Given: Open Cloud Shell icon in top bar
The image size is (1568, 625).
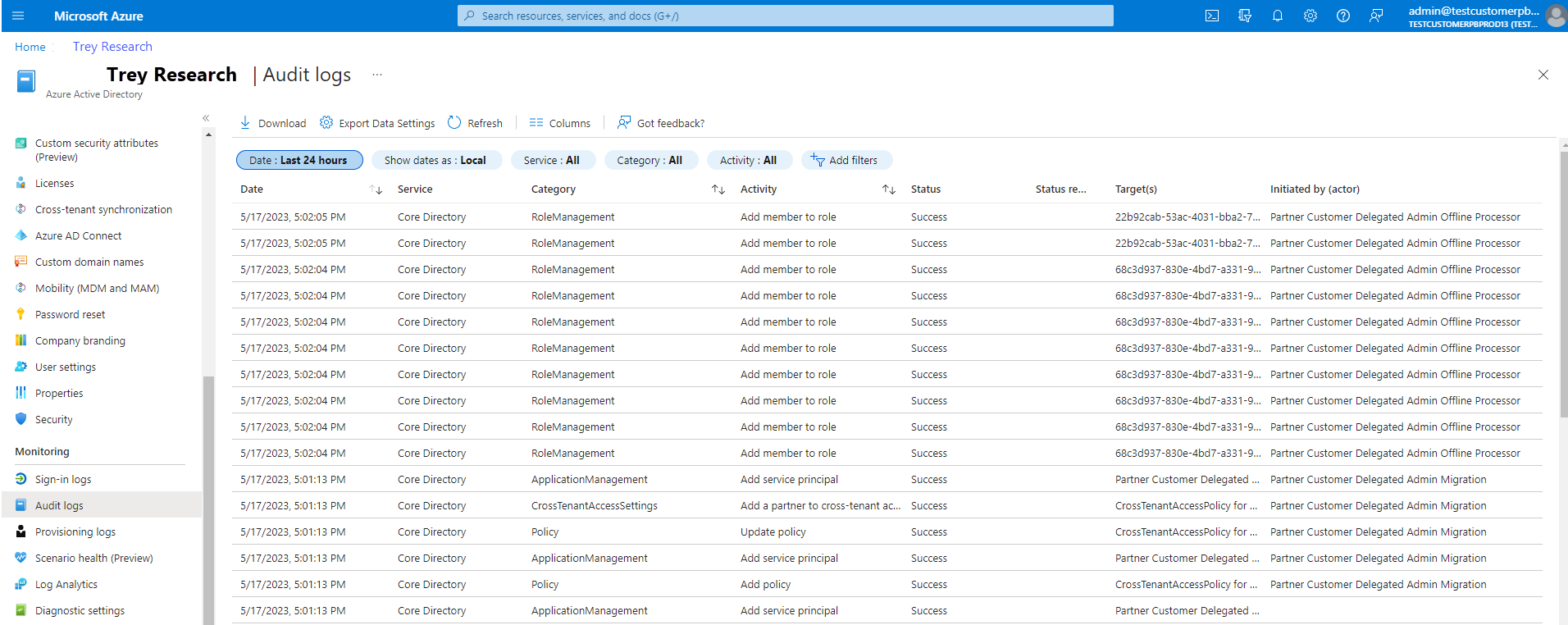Looking at the screenshot, I should pos(1212,16).
